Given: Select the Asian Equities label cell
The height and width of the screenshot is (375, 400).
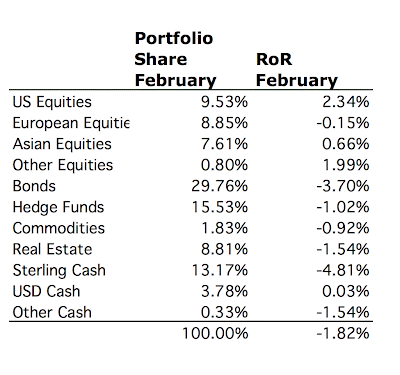Looking at the screenshot, I should coord(62,144).
